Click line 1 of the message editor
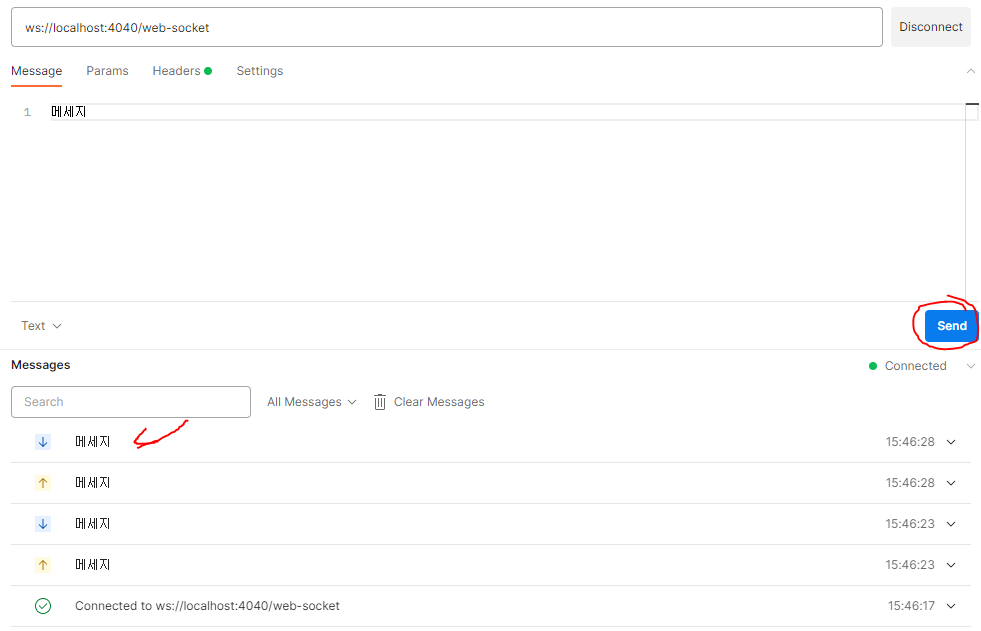Viewport: 981px width, 631px height. pos(507,112)
